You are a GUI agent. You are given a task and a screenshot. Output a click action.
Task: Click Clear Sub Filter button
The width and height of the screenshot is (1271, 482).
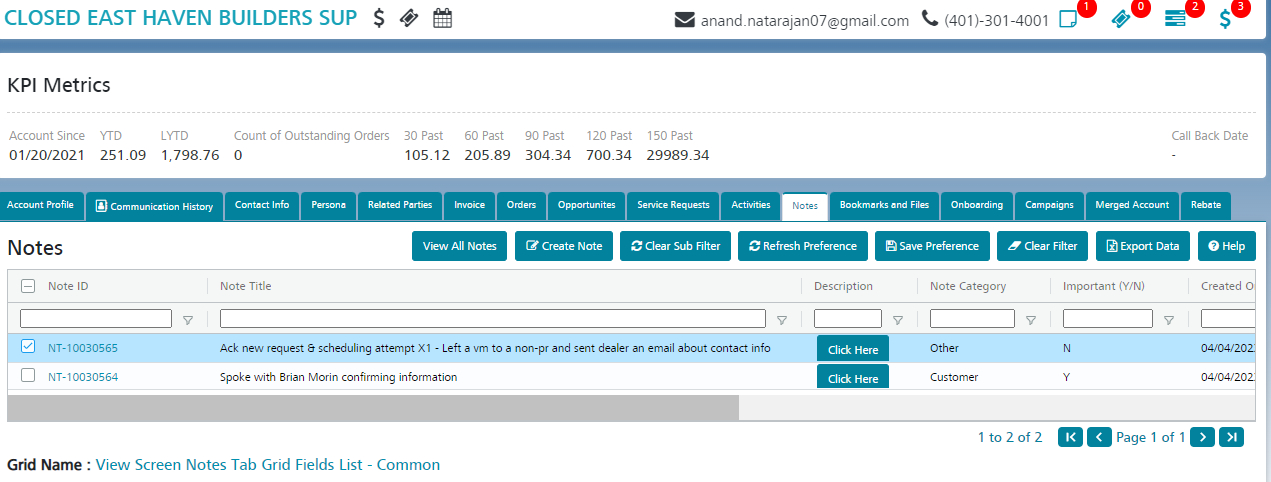675,246
